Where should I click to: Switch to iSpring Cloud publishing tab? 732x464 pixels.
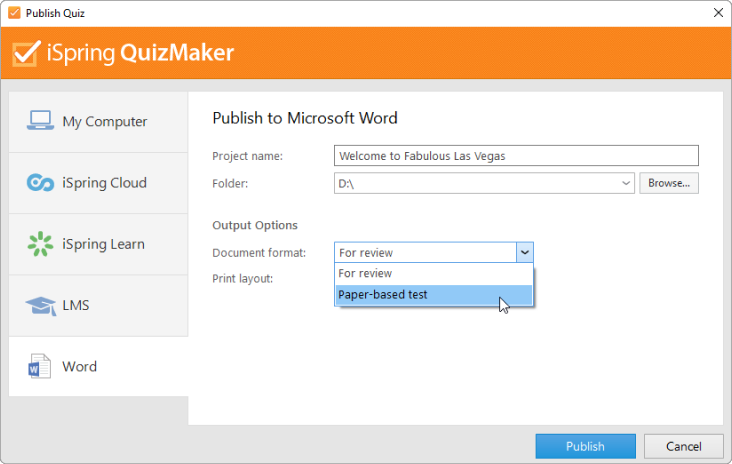(x=99, y=183)
